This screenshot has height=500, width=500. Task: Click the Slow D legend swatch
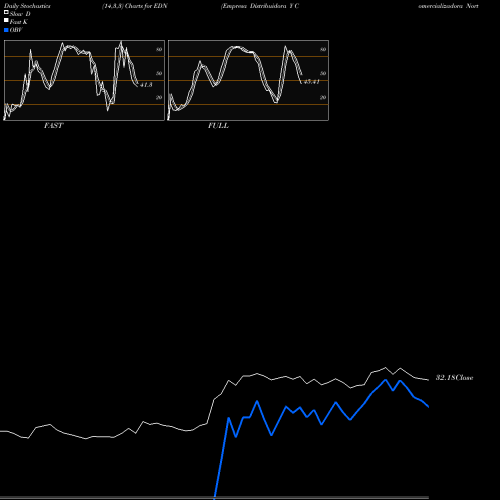(6, 12)
